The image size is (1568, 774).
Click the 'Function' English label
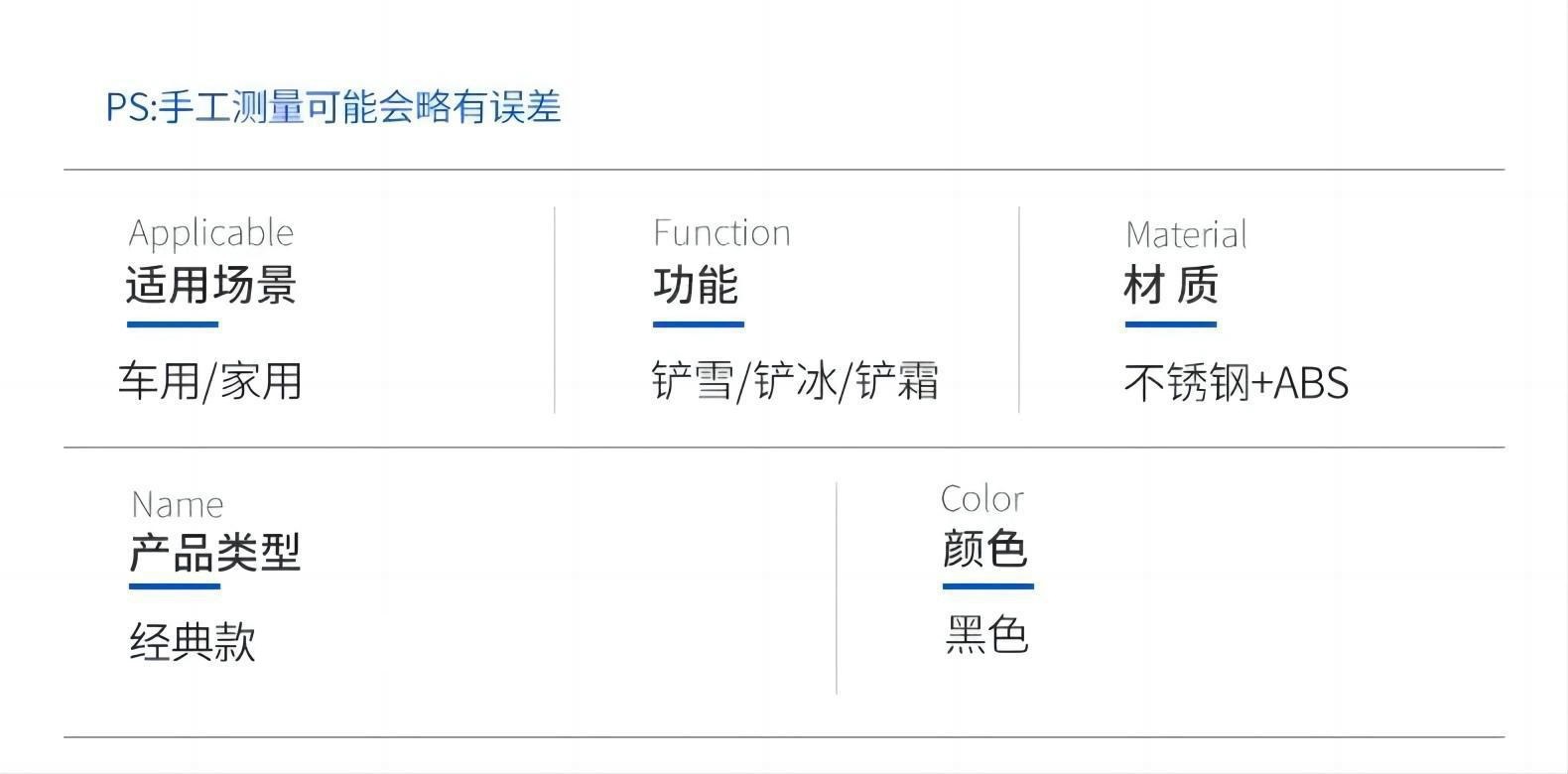point(721,233)
